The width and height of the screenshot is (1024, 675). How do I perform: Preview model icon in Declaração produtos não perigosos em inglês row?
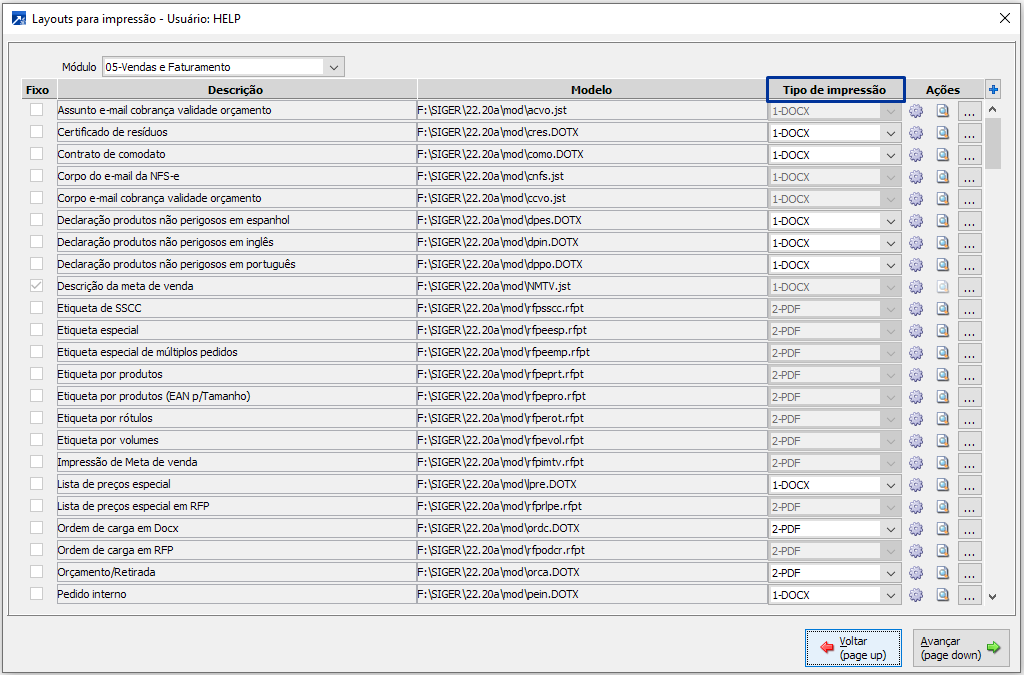coord(942,243)
